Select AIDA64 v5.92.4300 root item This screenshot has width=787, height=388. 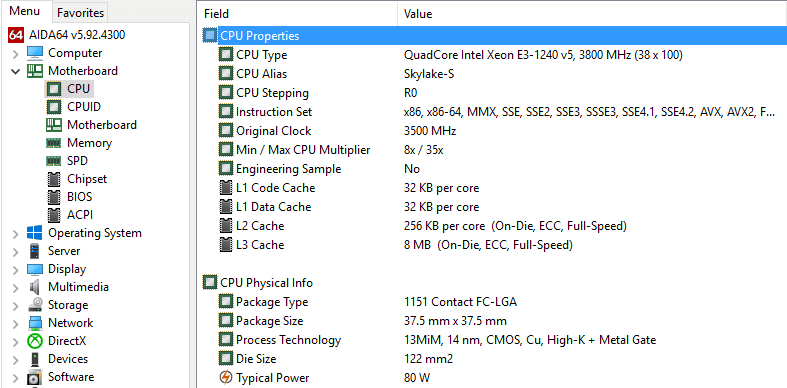(x=77, y=35)
